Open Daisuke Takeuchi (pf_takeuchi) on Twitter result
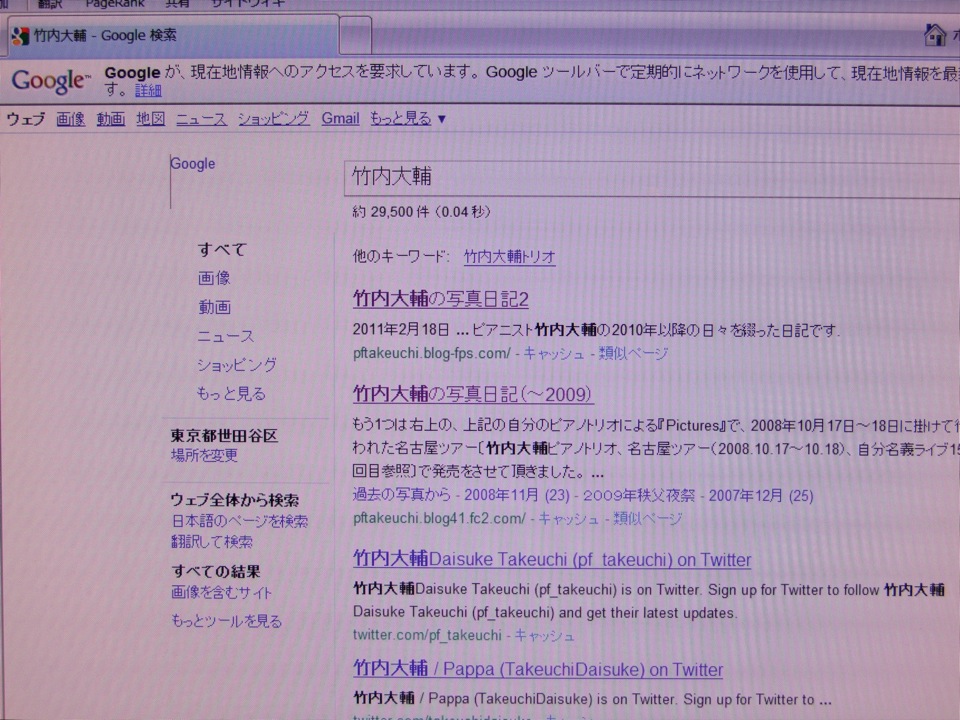Viewport: 960px width, 720px height. pyautogui.click(x=552, y=559)
